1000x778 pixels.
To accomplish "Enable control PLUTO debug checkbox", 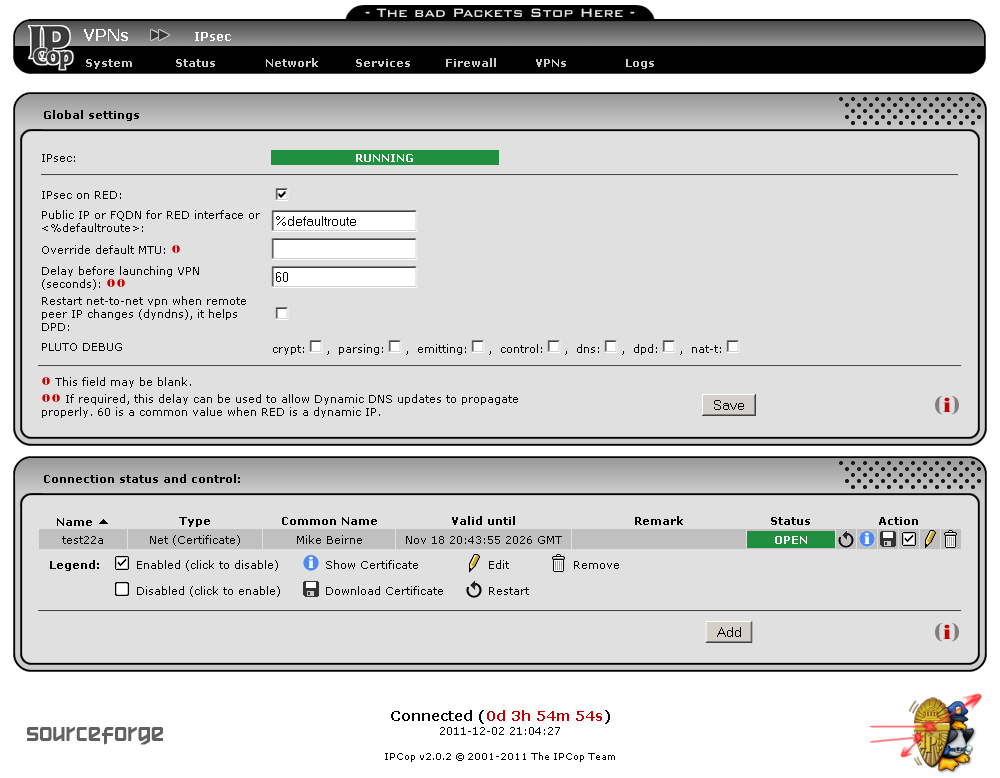I will [554, 346].
